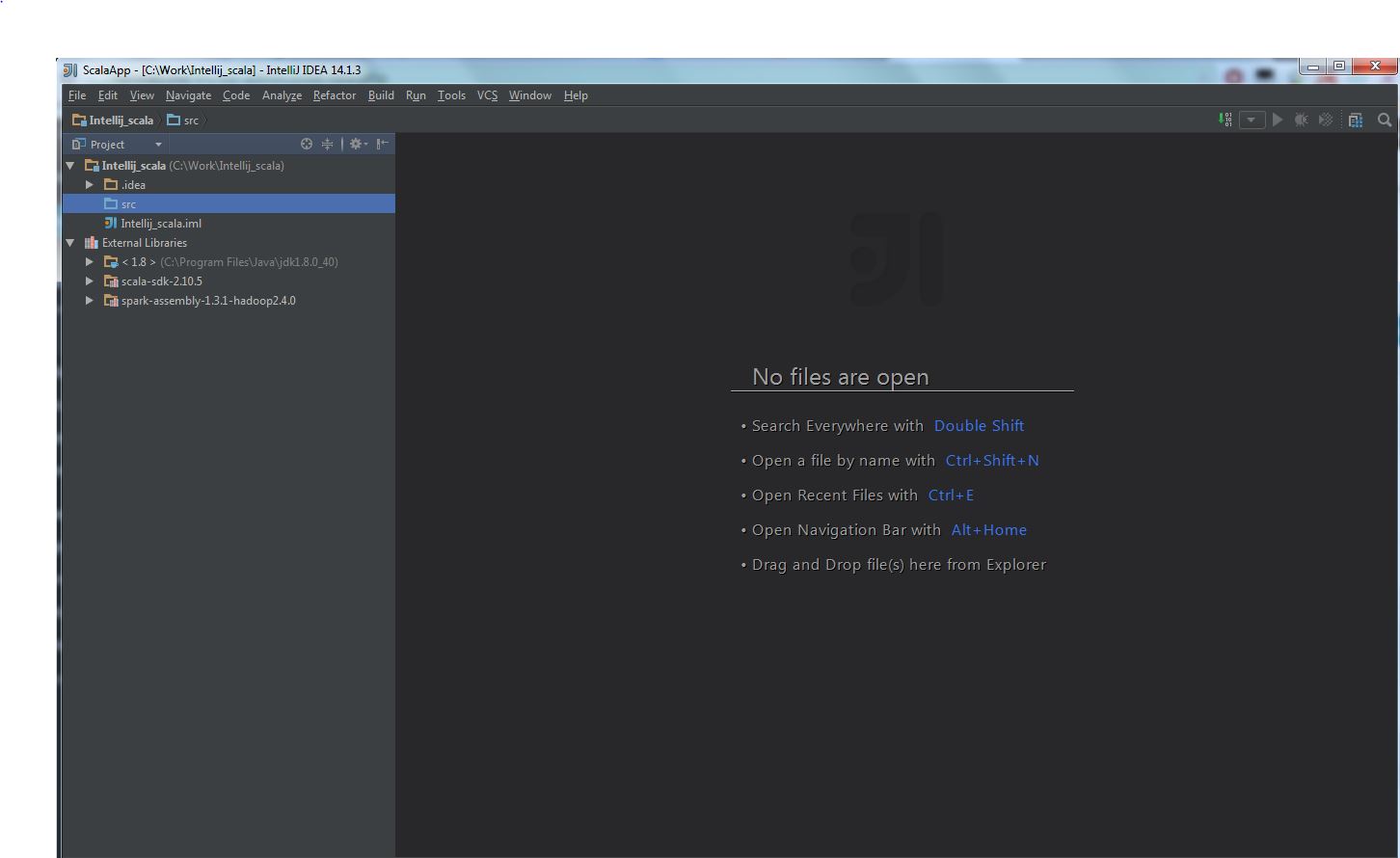Expand the .idea folder arrow
This screenshot has width=1400, height=858.
[90, 185]
